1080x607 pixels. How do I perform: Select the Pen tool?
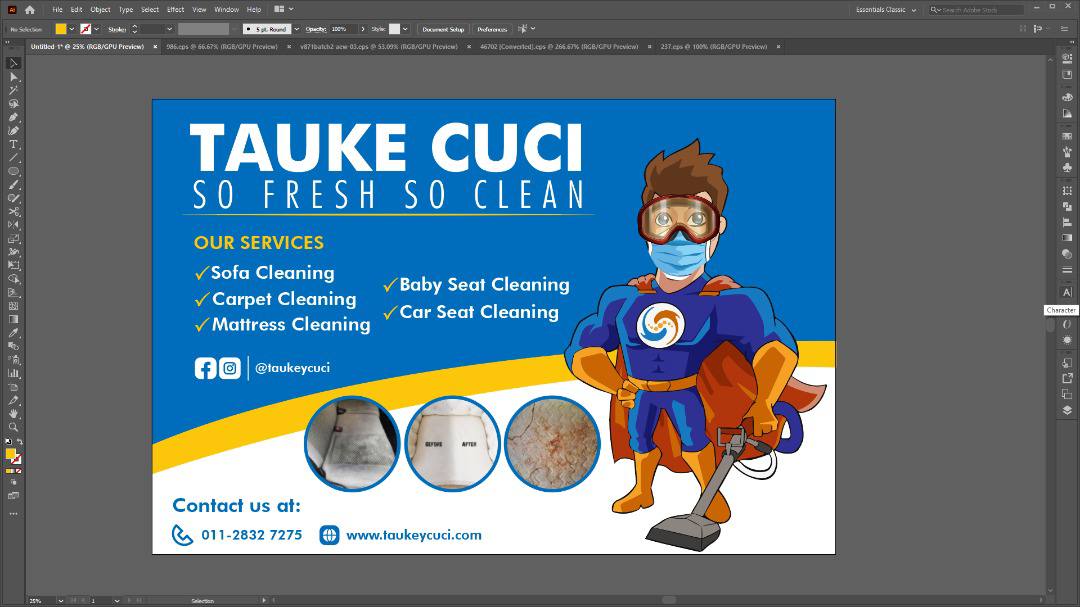[x=14, y=117]
